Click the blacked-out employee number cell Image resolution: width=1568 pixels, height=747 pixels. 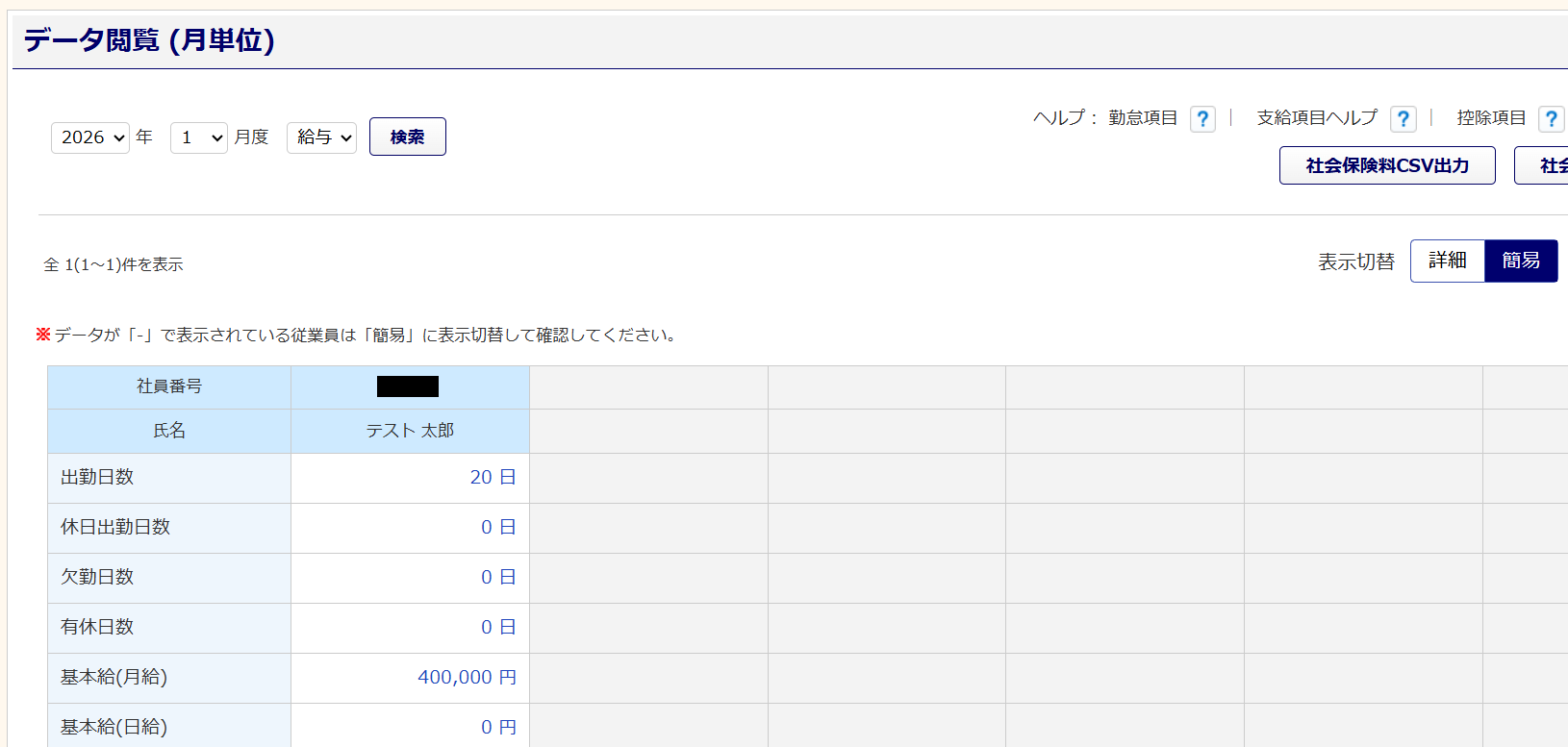point(408,386)
